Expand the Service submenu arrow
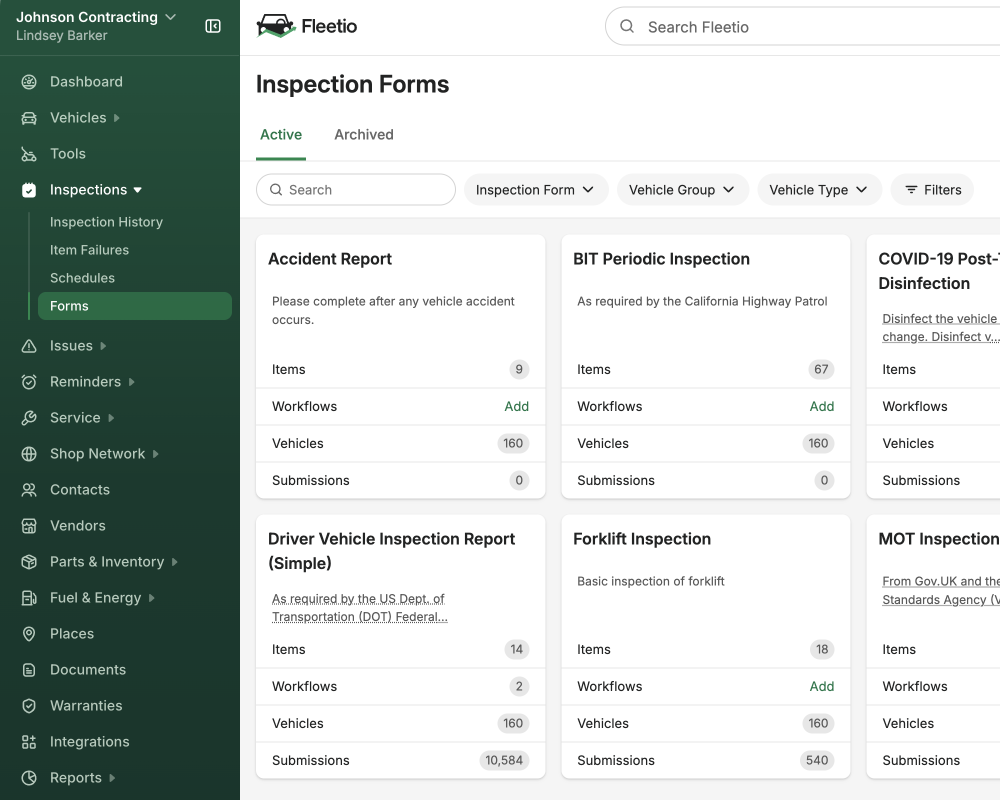The image size is (1000, 800). (x=111, y=418)
